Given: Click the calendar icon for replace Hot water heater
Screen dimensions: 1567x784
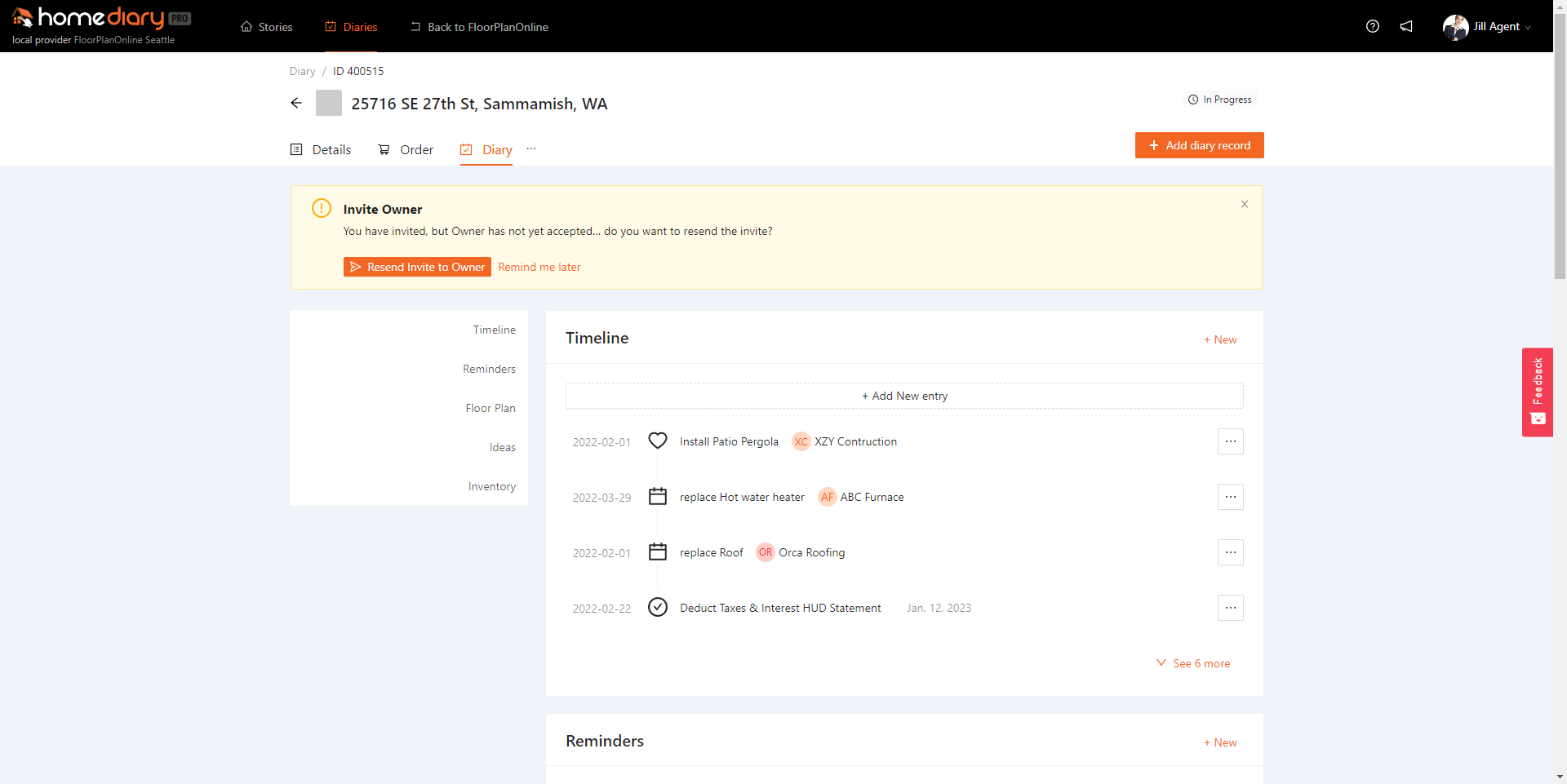Looking at the screenshot, I should click(x=658, y=496).
